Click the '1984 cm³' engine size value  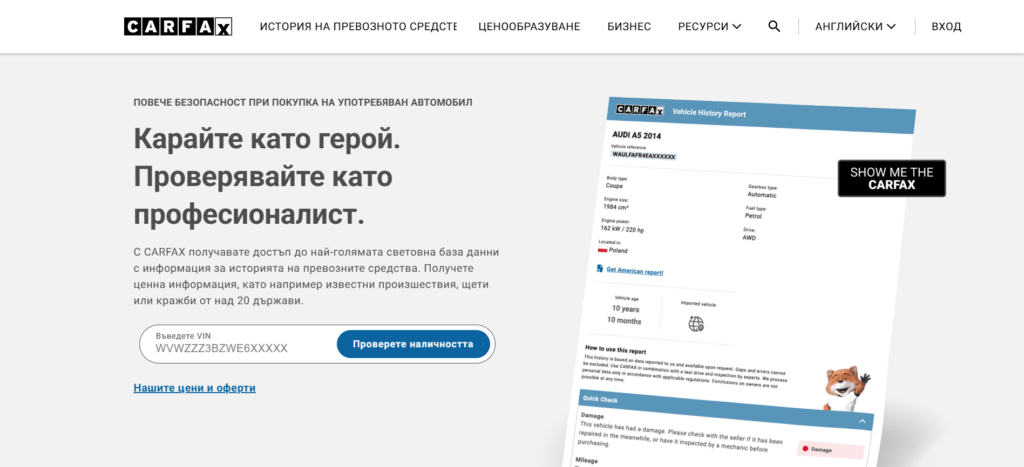pyautogui.click(x=616, y=207)
